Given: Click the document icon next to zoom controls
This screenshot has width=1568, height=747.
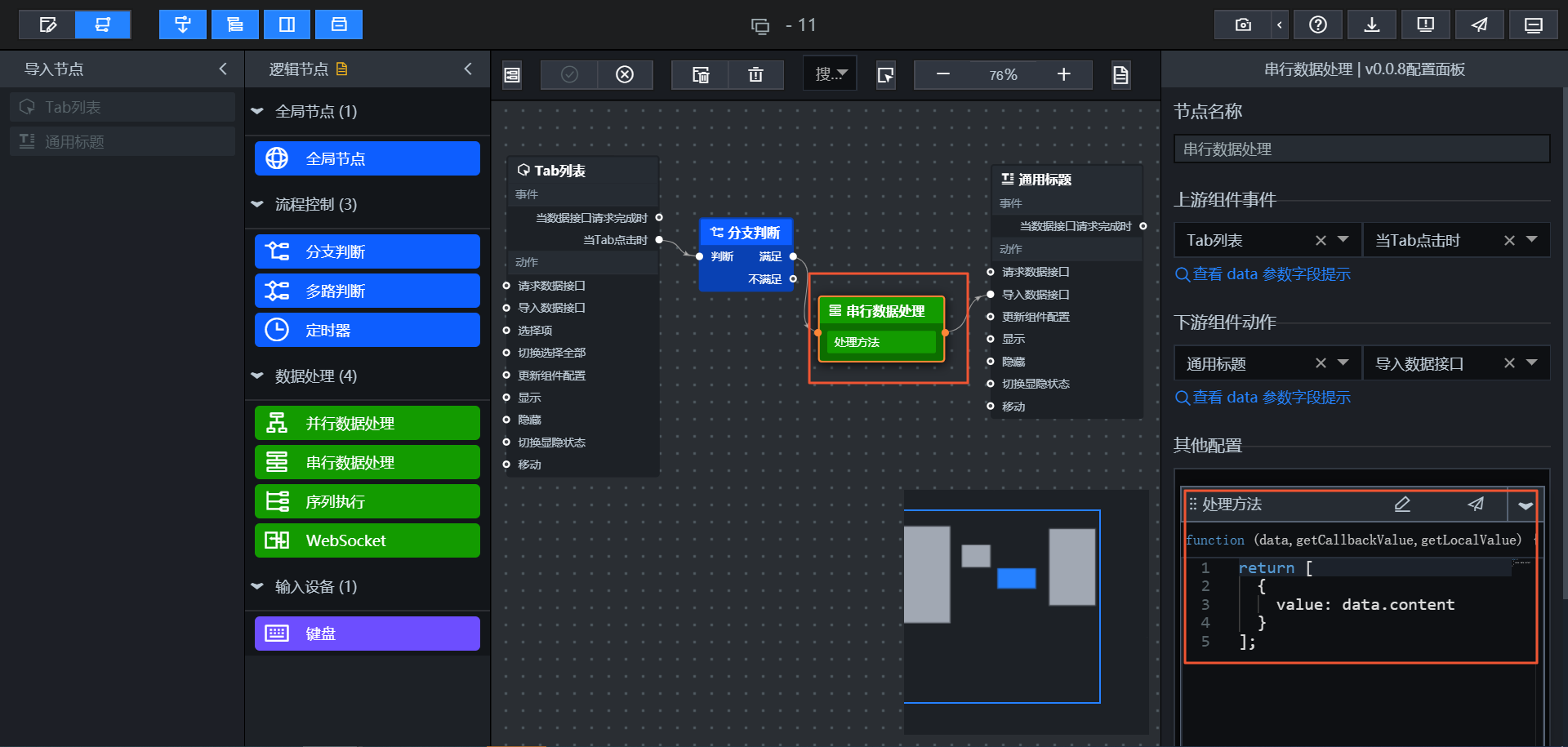Looking at the screenshot, I should [1120, 75].
